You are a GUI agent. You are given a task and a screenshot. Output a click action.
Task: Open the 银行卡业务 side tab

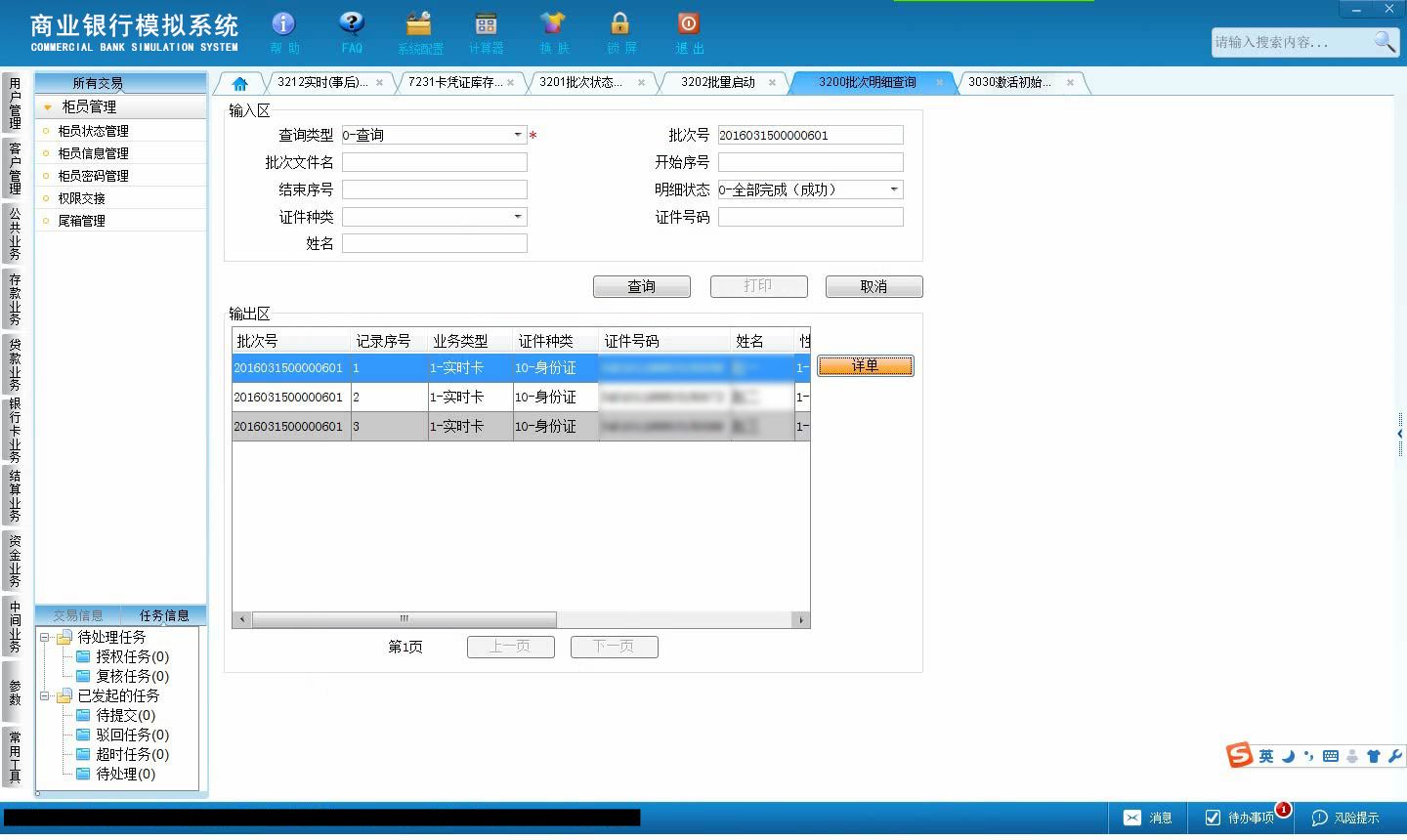click(14, 430)
